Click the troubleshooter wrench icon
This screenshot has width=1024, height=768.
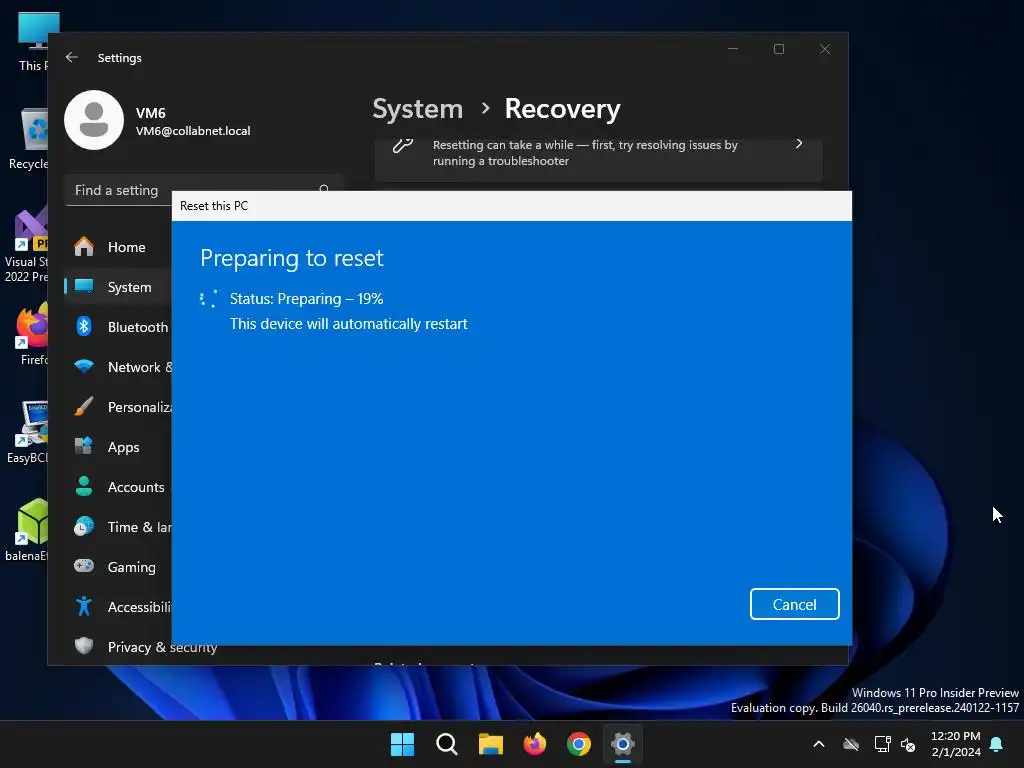coord(403,145)
